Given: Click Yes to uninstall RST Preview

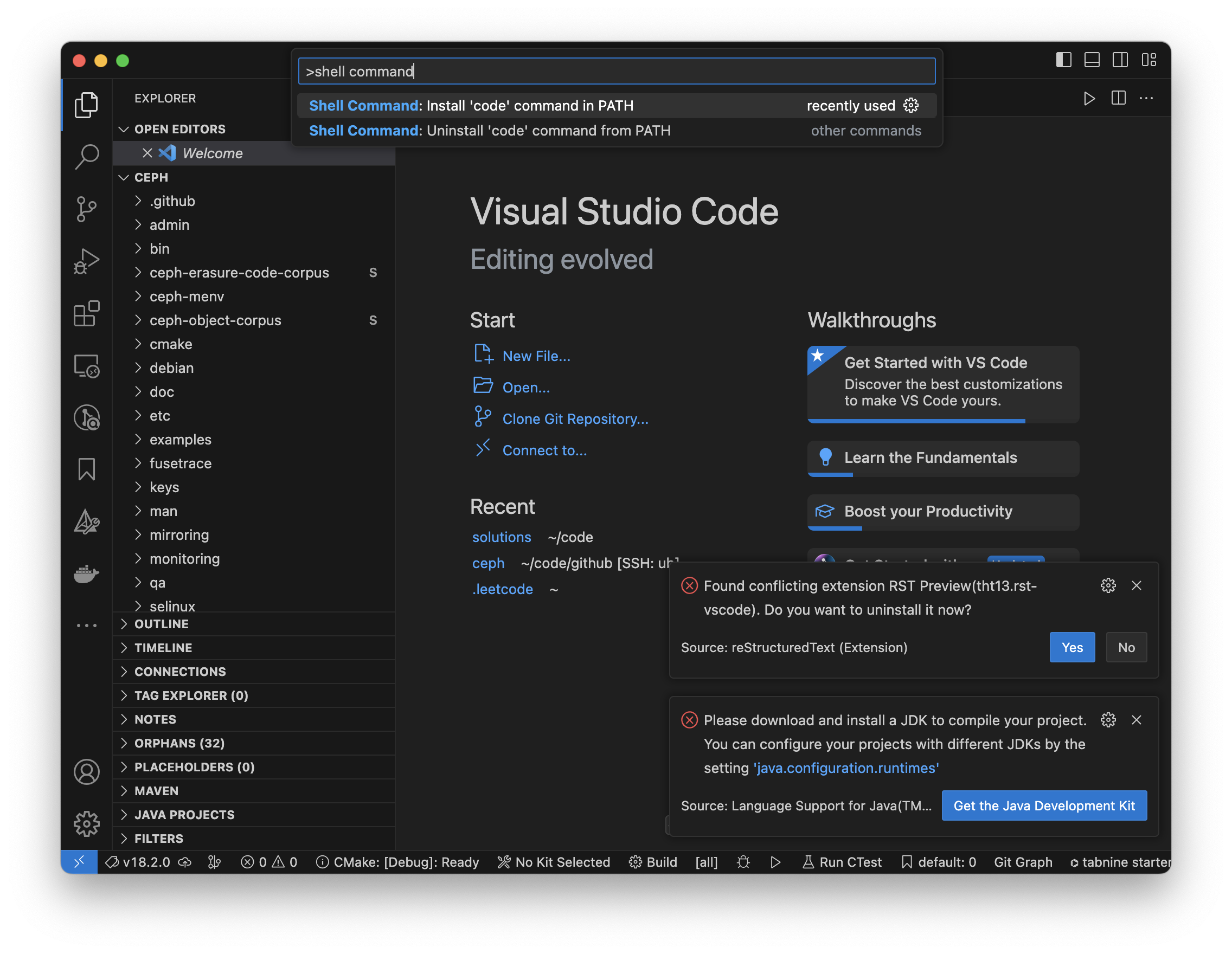Looking at the screenshot, I should [1072, 647].
